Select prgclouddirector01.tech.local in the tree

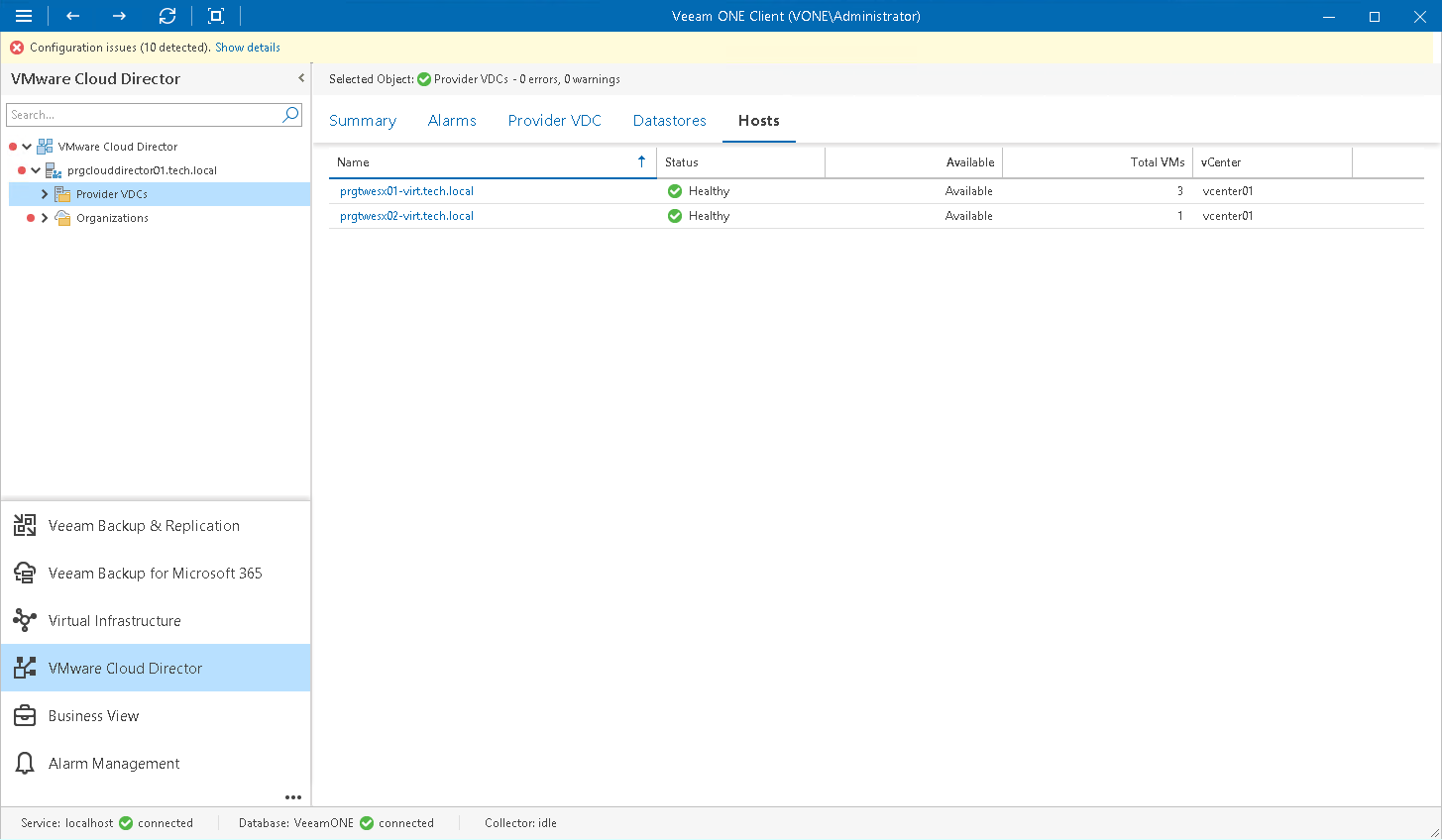click(x=142, y=170)
